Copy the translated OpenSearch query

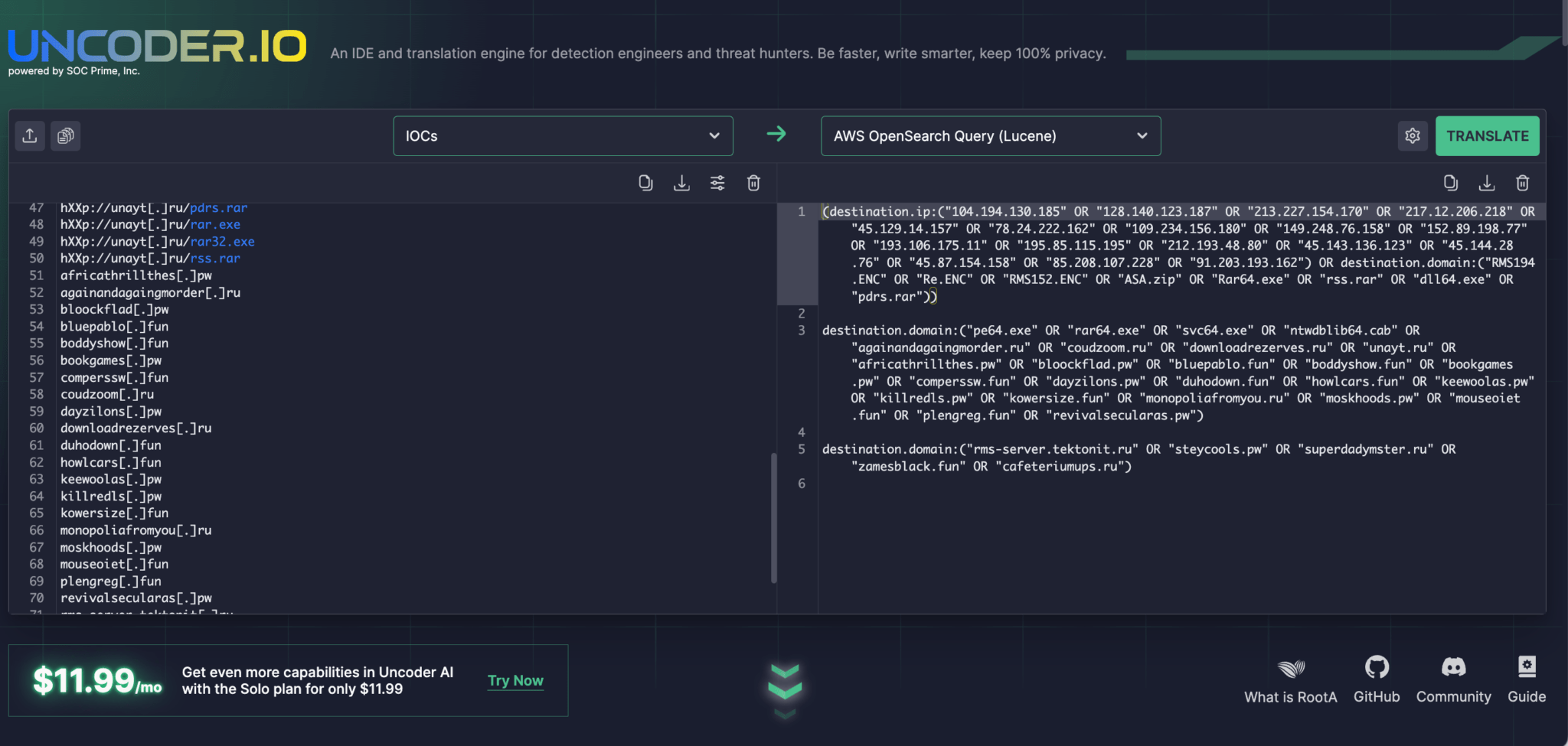pos(1450,183)
